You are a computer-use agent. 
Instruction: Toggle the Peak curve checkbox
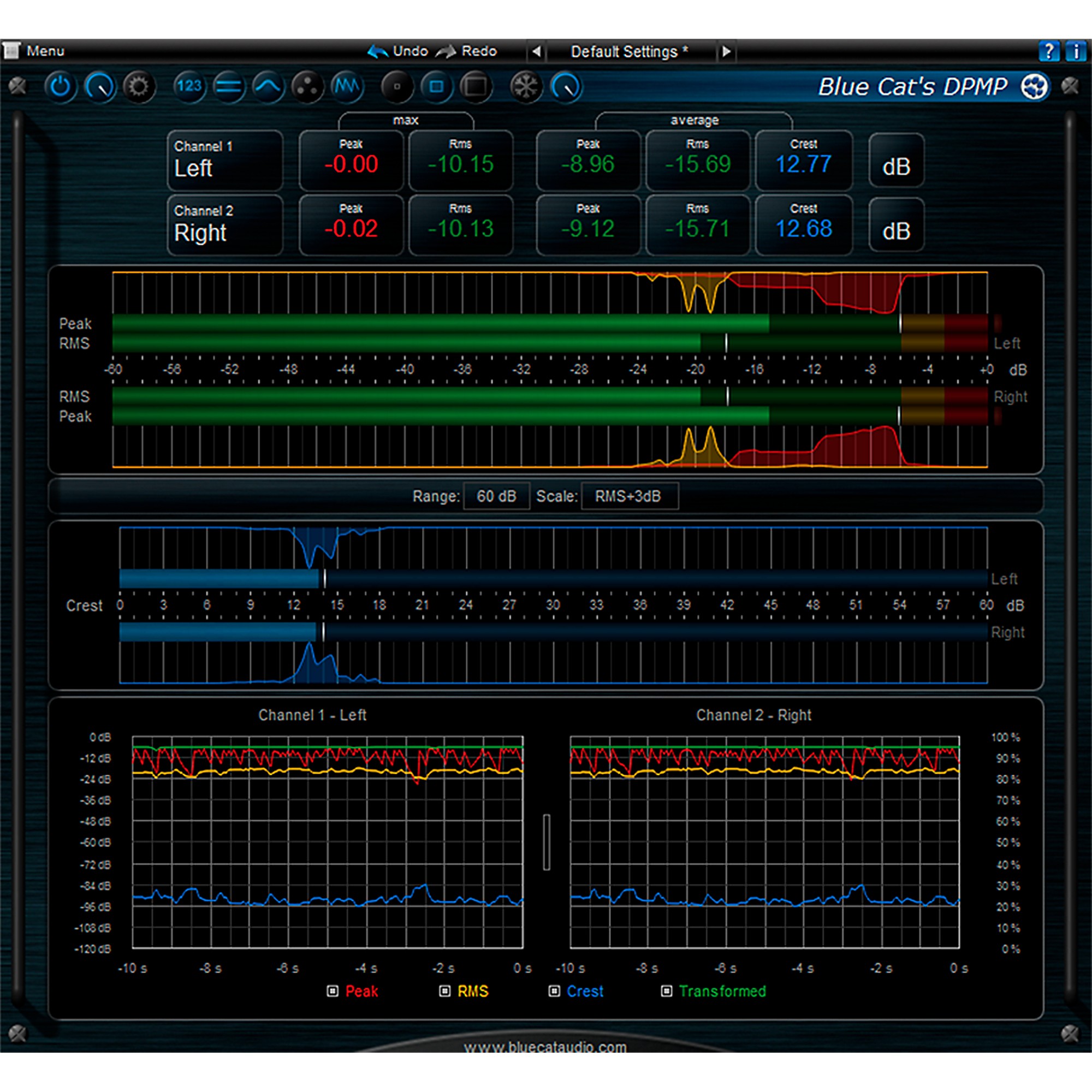coord(334,991)
